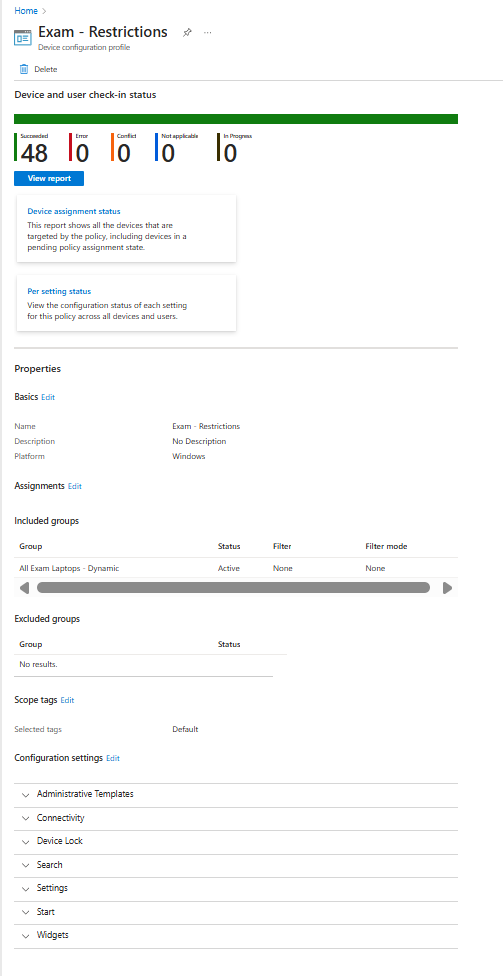Expand Administrative Templates settings
The width and height of the screenshot is (503, 976).
pos(236,794)
